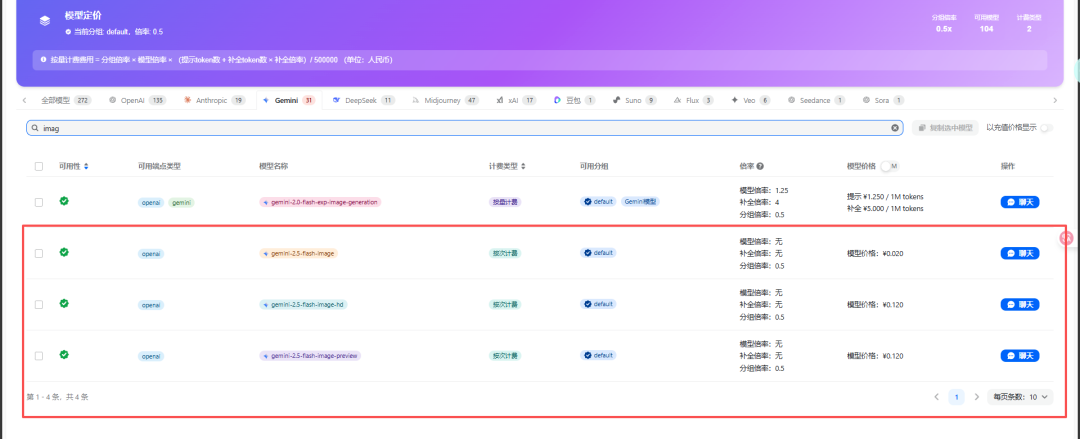This screenshot has height=439, width=1080.
Task: Sort by 可用性 column arrows
Action: (x=86, y=166)
